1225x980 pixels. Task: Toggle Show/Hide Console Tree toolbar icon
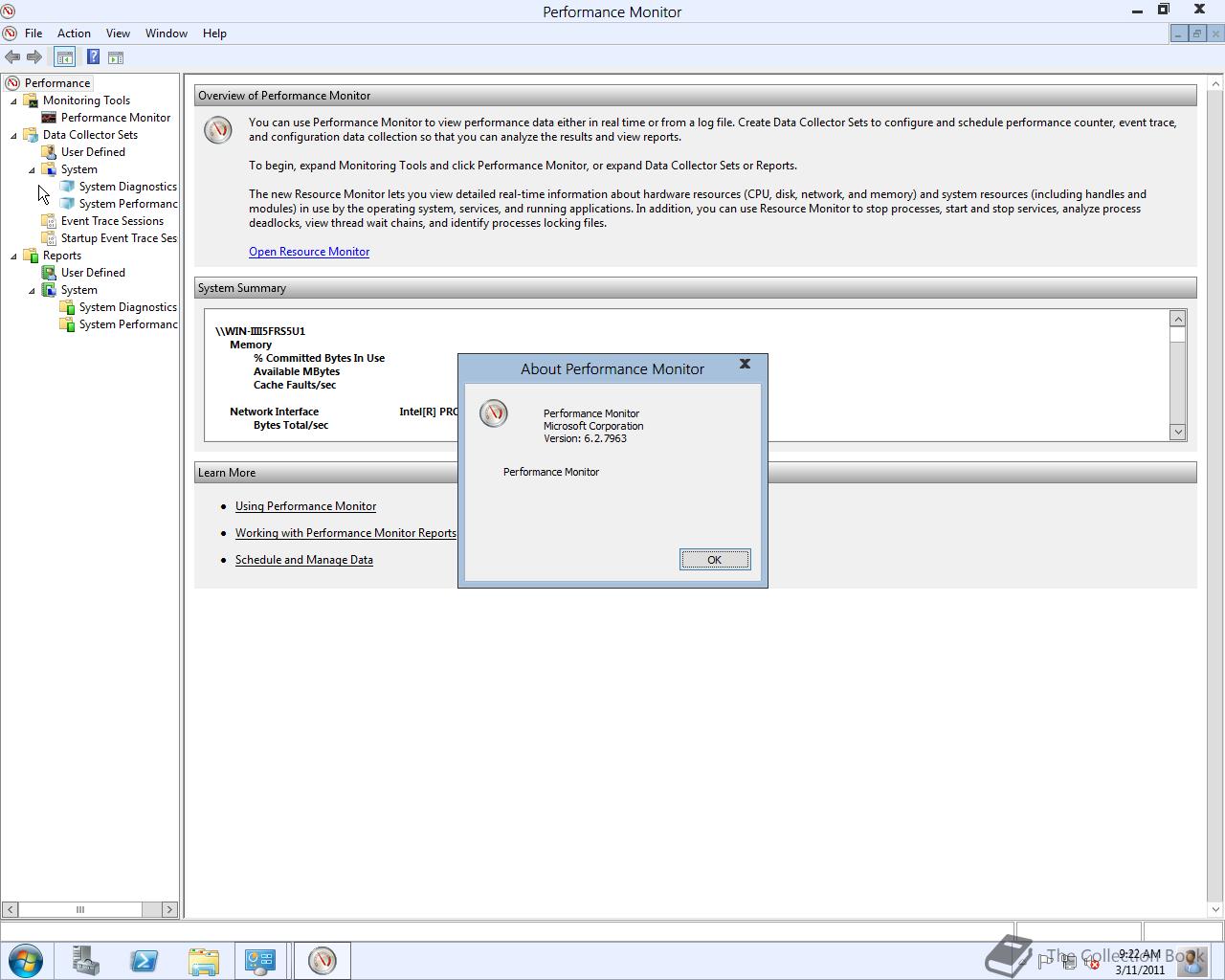64,57
